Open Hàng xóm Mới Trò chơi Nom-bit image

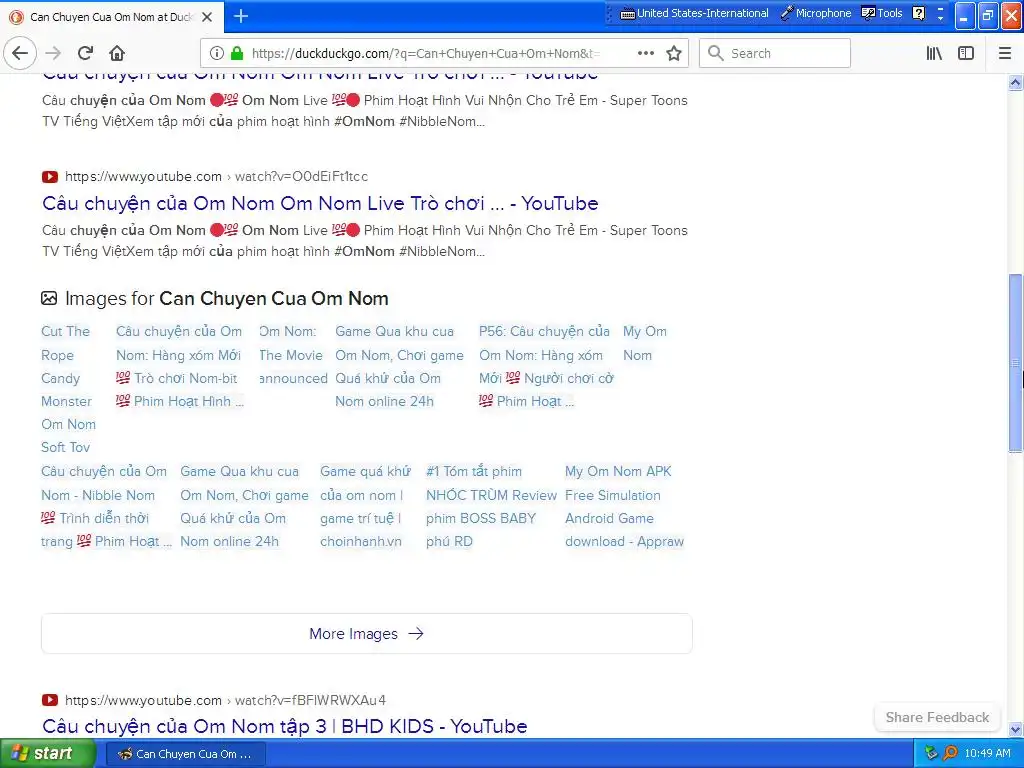pyautogui.click(x=180, y=366)
